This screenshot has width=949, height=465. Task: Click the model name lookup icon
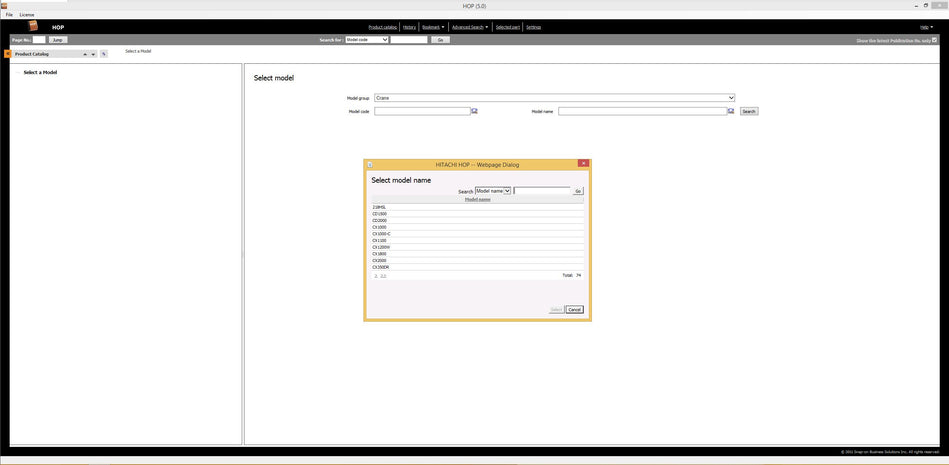click(732, 111)
